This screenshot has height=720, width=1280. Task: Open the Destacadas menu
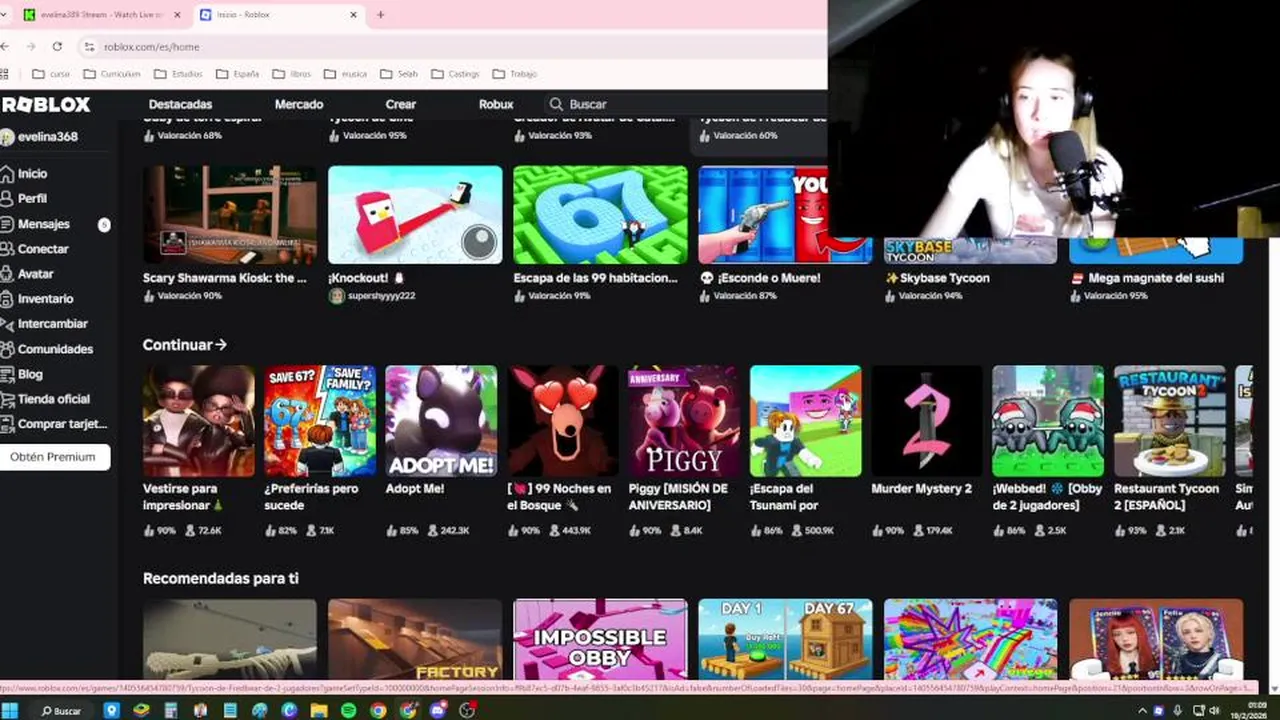click(x=180, y=104)
